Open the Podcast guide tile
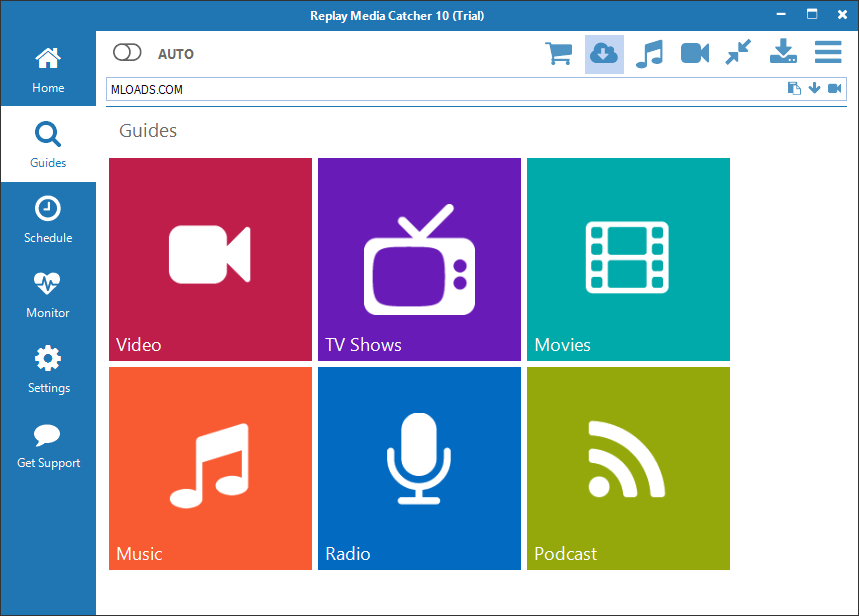This screenshot has height=616, width=859. [628, 468]
